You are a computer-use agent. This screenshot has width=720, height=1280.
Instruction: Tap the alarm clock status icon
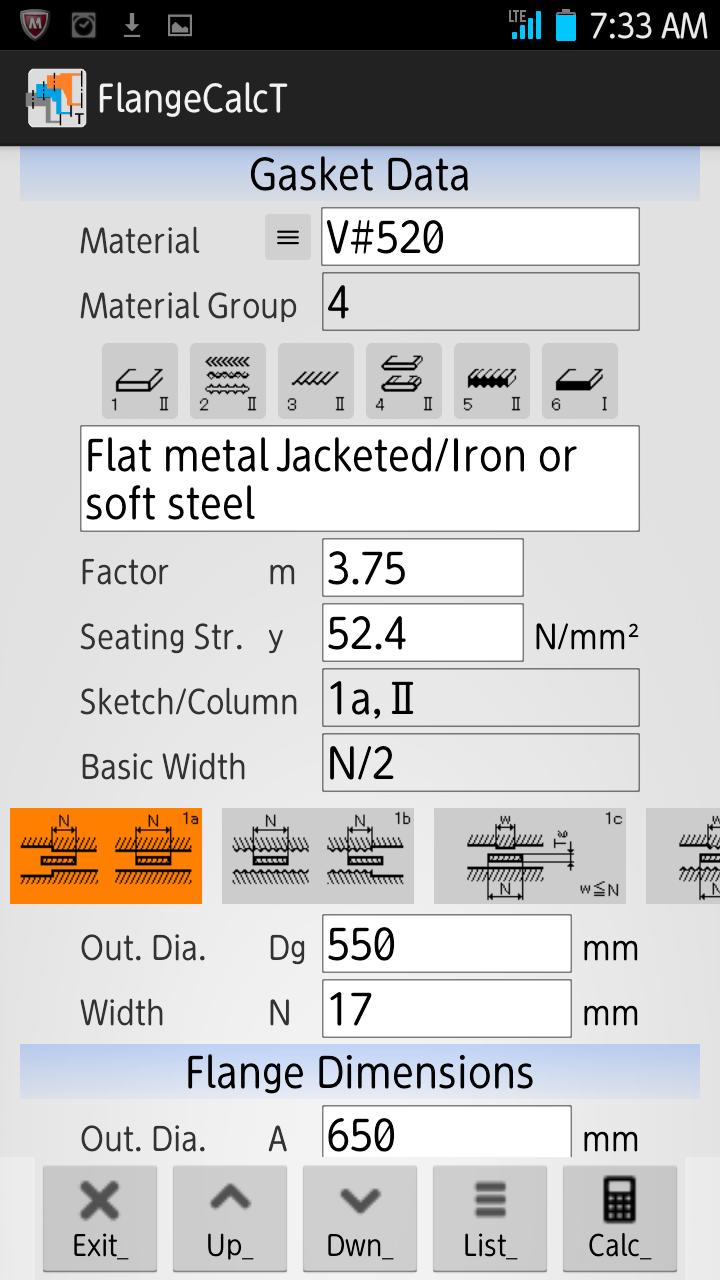pyautogui.click(x=84, y=25)
